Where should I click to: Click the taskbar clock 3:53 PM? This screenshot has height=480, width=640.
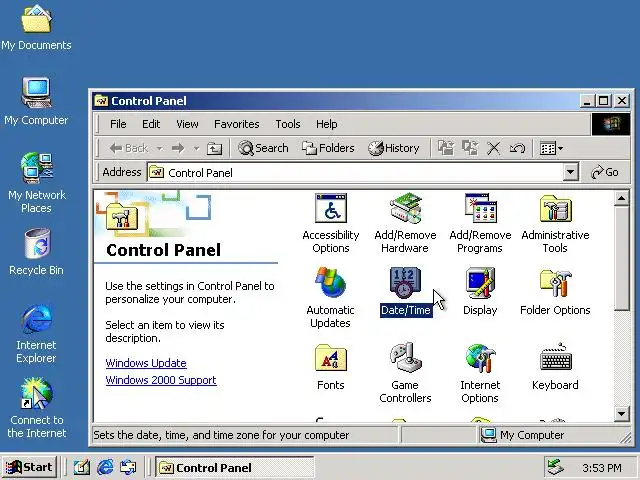pyautogui.click(x=602, y=468)
